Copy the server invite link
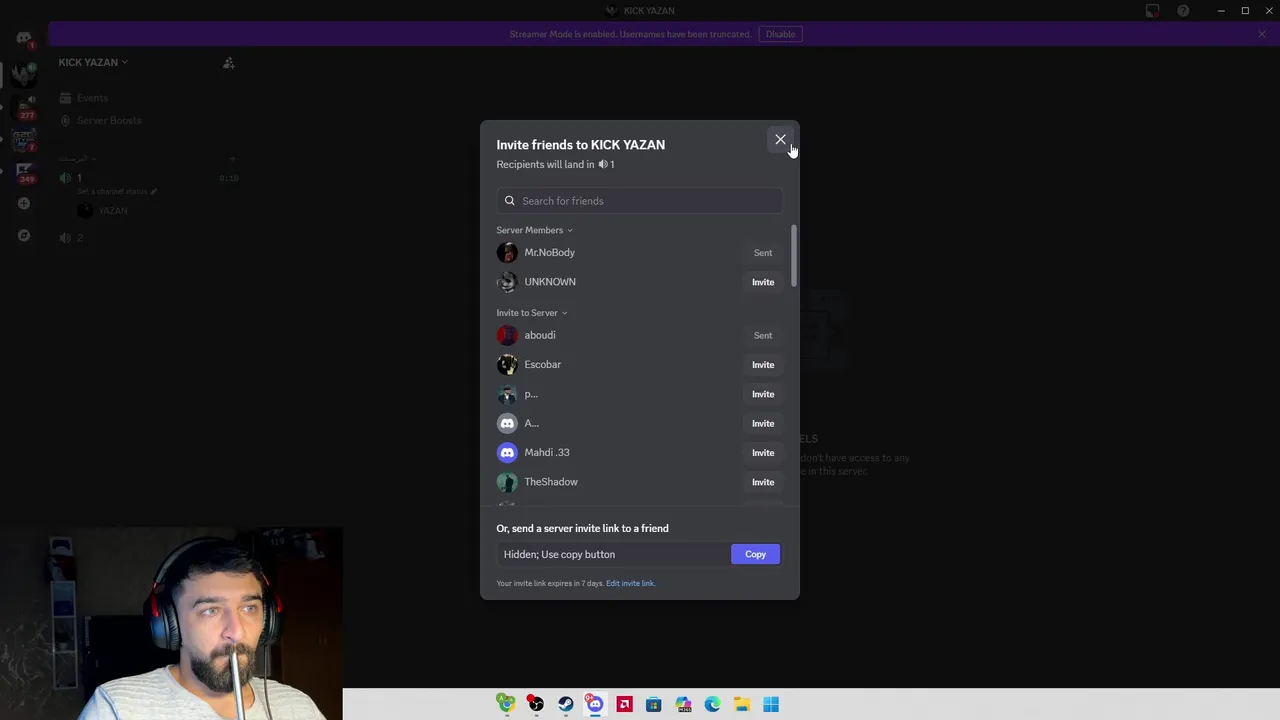 pyautogui.click(x=755, y=554)
